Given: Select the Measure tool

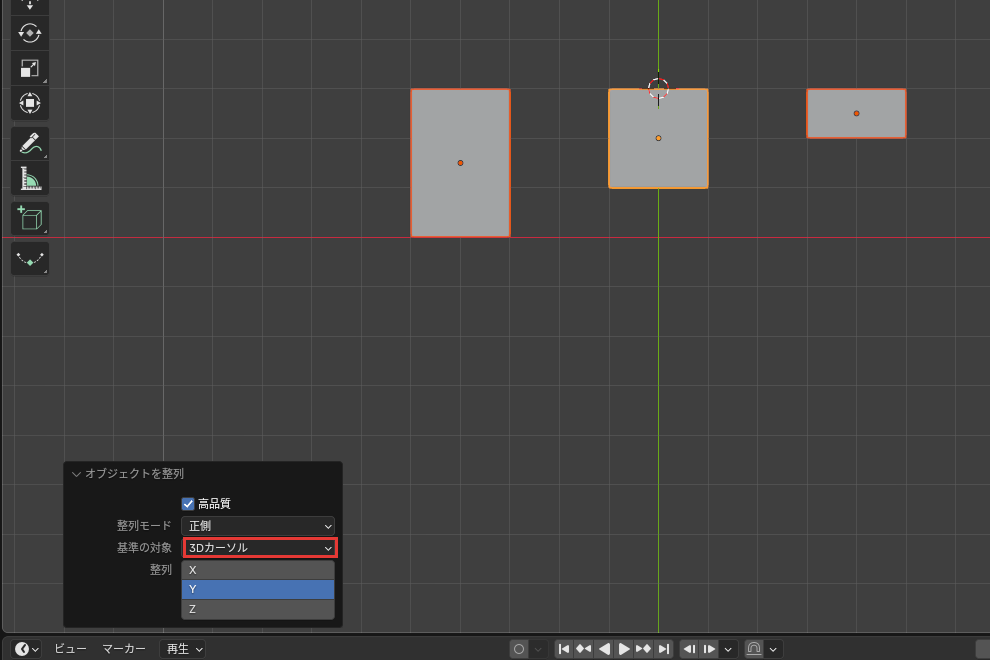Looking at the screenshot, I should 30,178.
